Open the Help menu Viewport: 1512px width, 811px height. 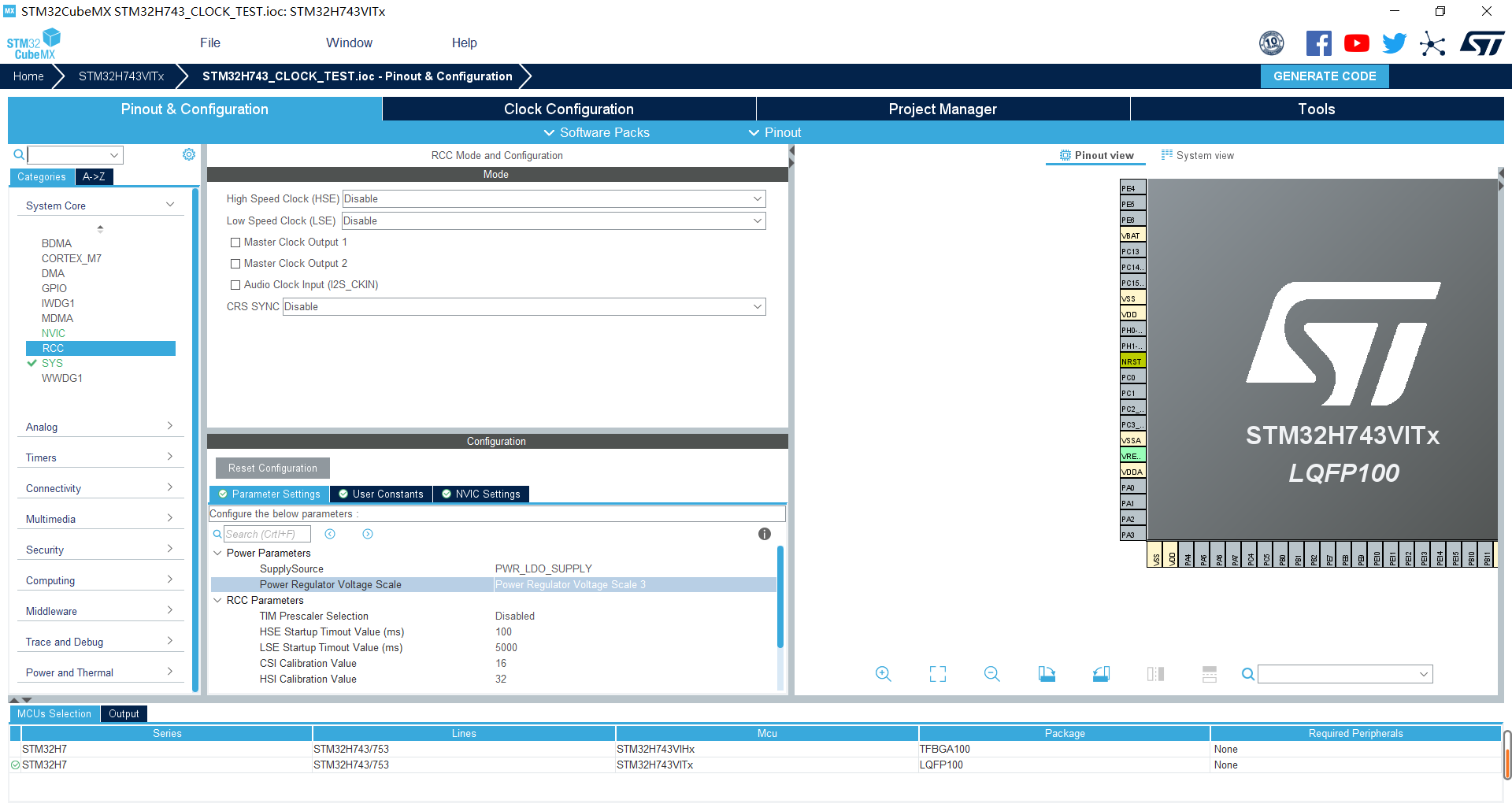[x=464, y=43]
